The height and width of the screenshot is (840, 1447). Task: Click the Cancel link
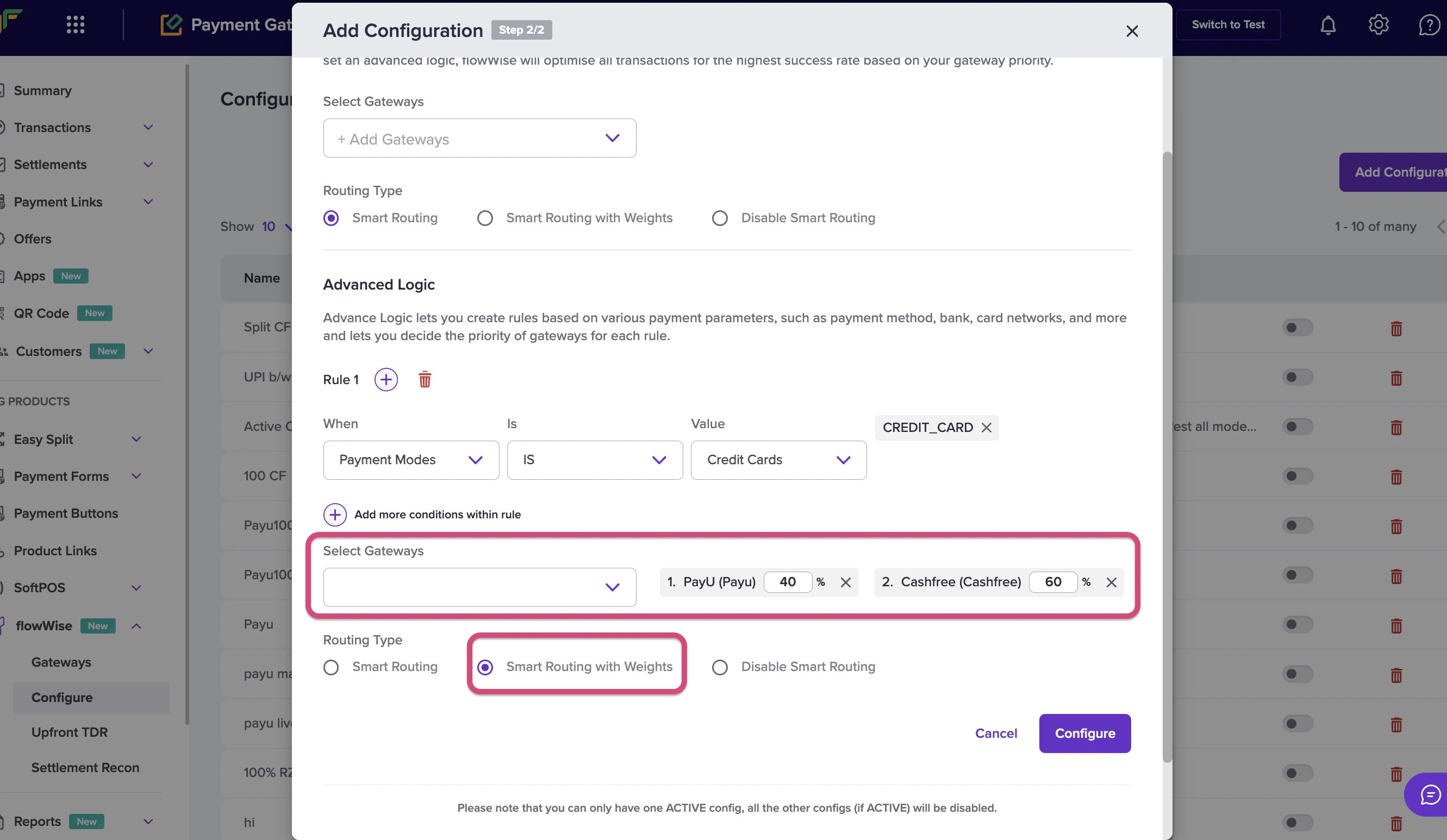pos(996,733)
